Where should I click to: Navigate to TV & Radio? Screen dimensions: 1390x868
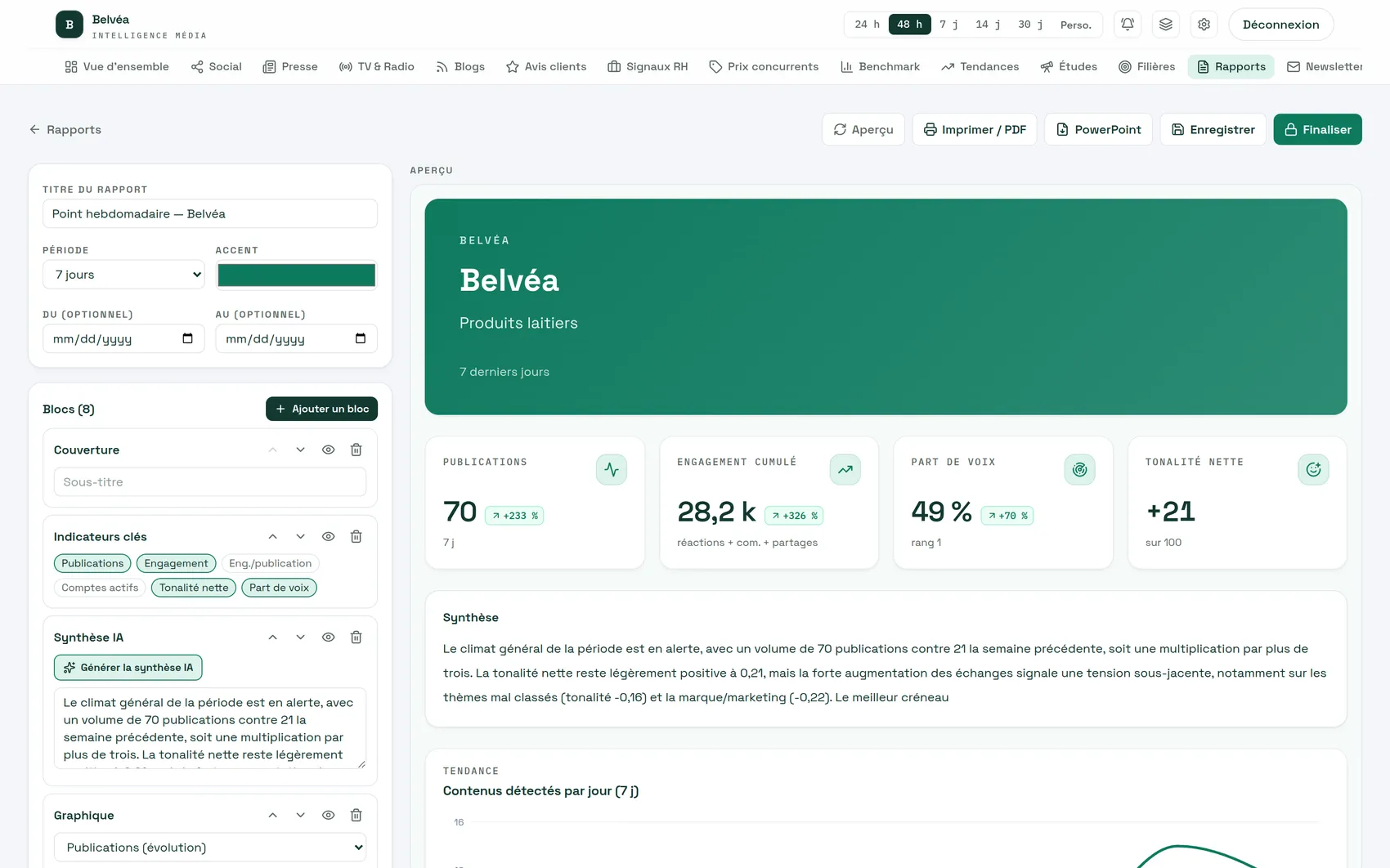(x=377, y=67)
